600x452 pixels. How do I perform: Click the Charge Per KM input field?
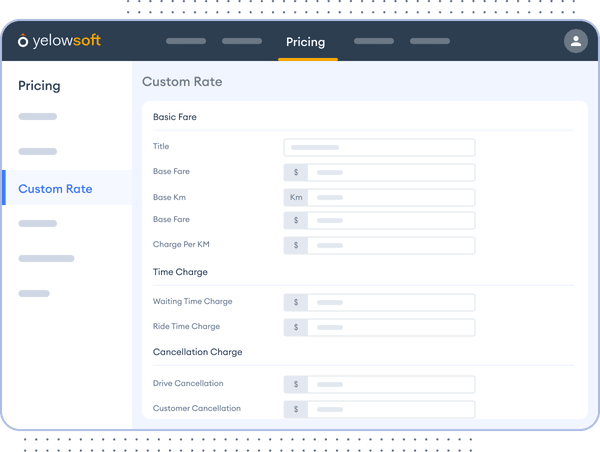[x=391, y=245]
